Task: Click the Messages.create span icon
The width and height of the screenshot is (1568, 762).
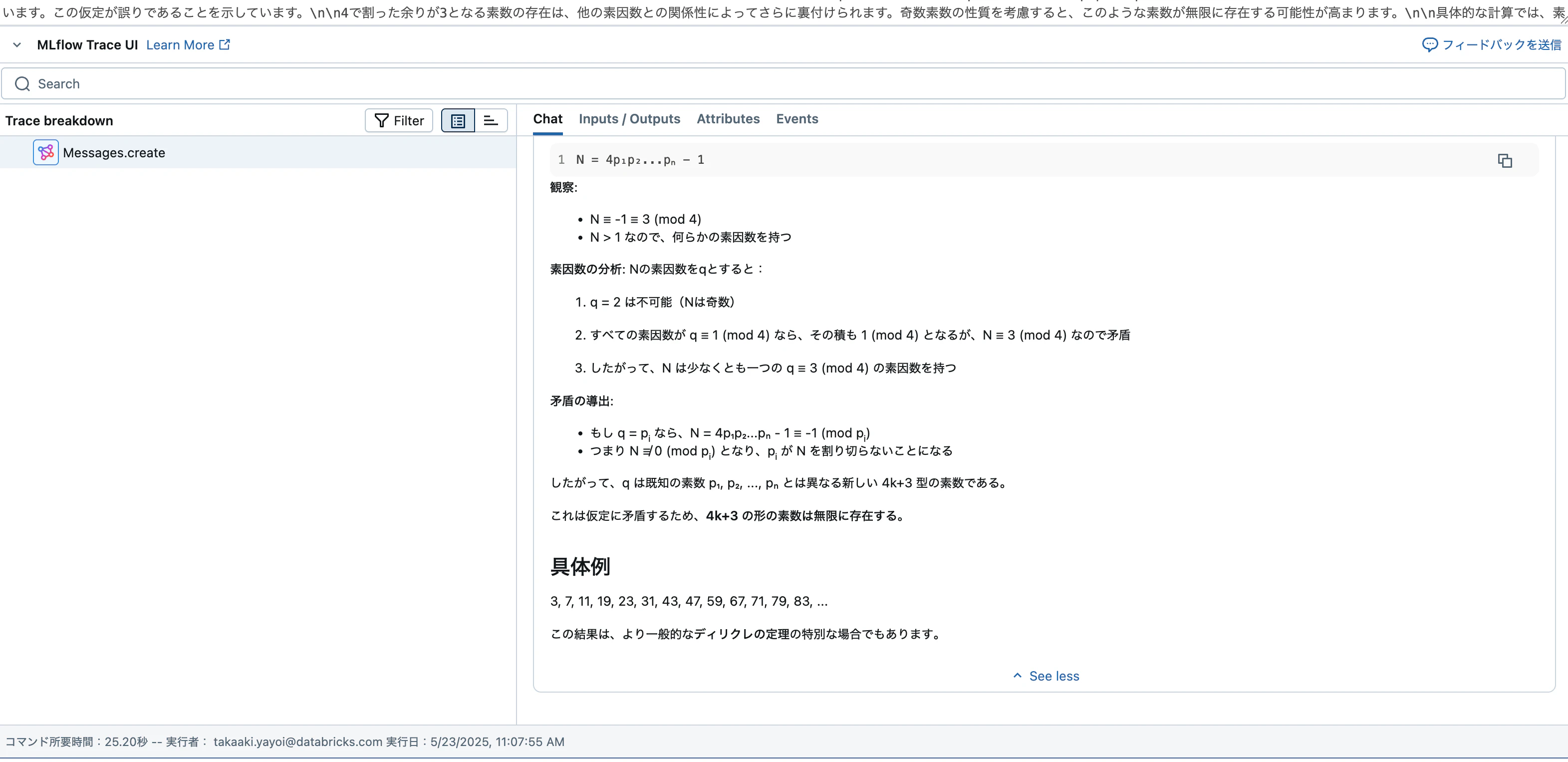Action: (45, 152)
